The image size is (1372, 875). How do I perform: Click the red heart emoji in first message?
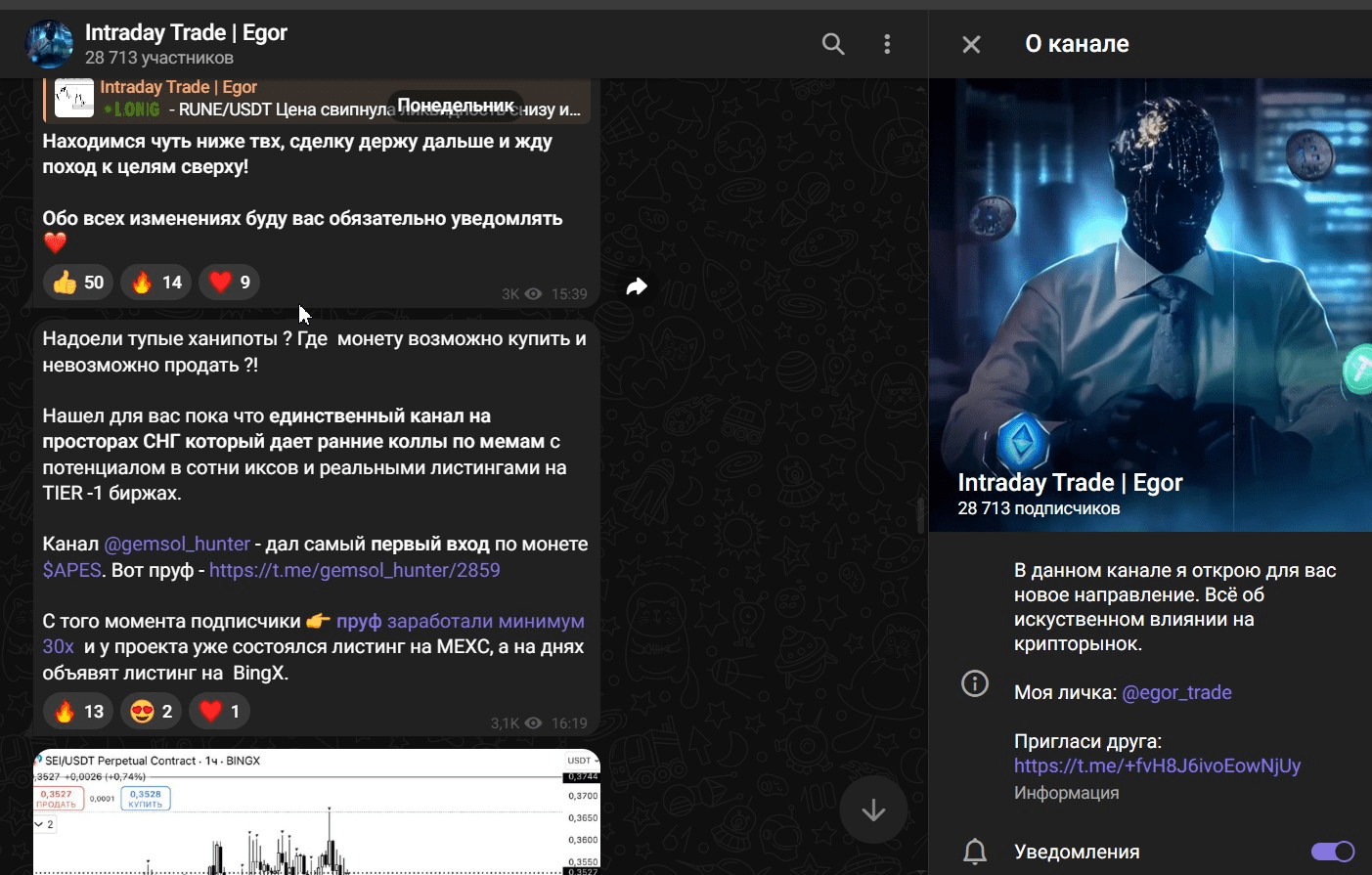point(55,243)
